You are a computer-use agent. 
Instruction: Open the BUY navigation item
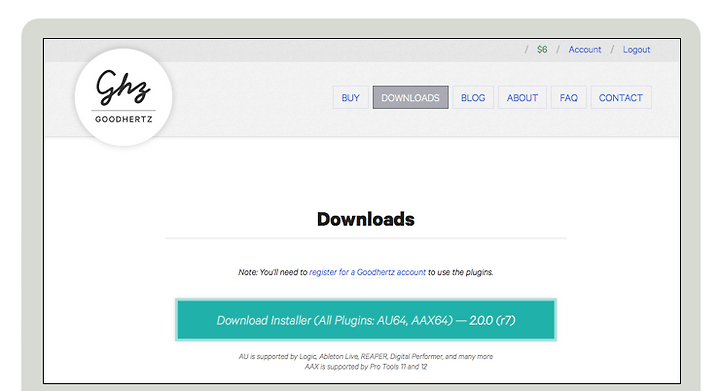[350, 98]
